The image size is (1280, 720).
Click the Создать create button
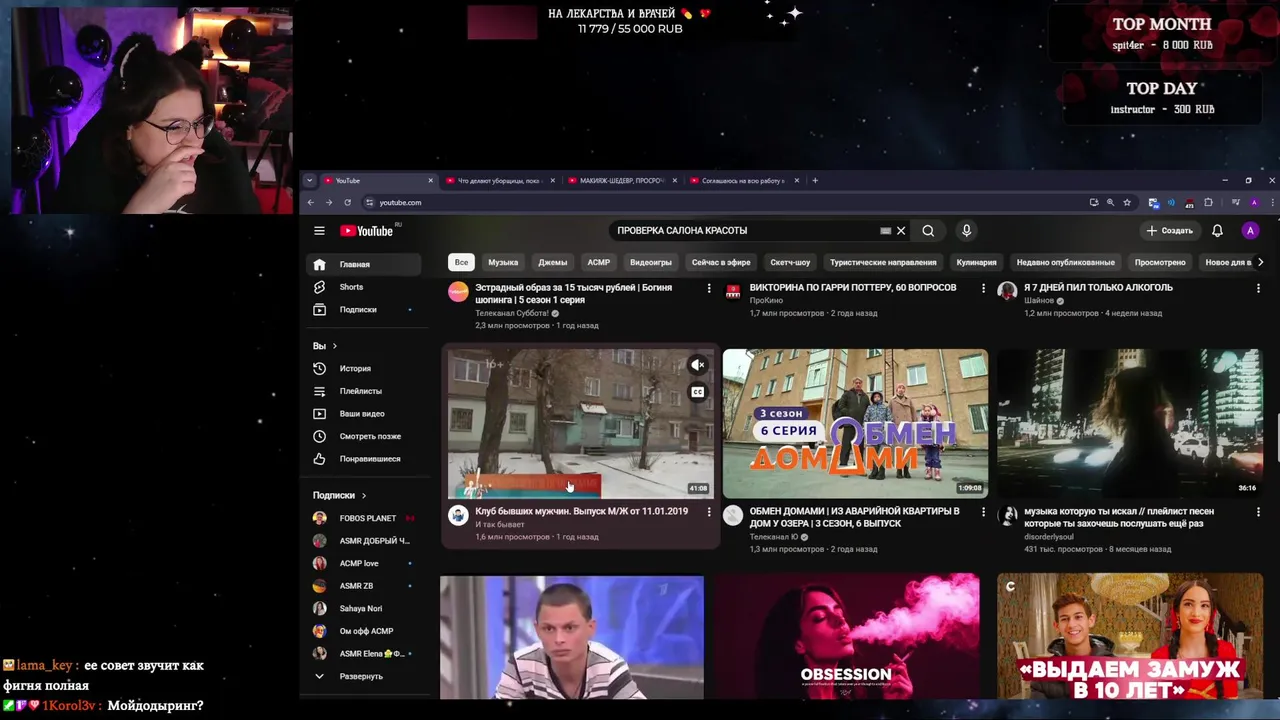tap(1169, 231)
